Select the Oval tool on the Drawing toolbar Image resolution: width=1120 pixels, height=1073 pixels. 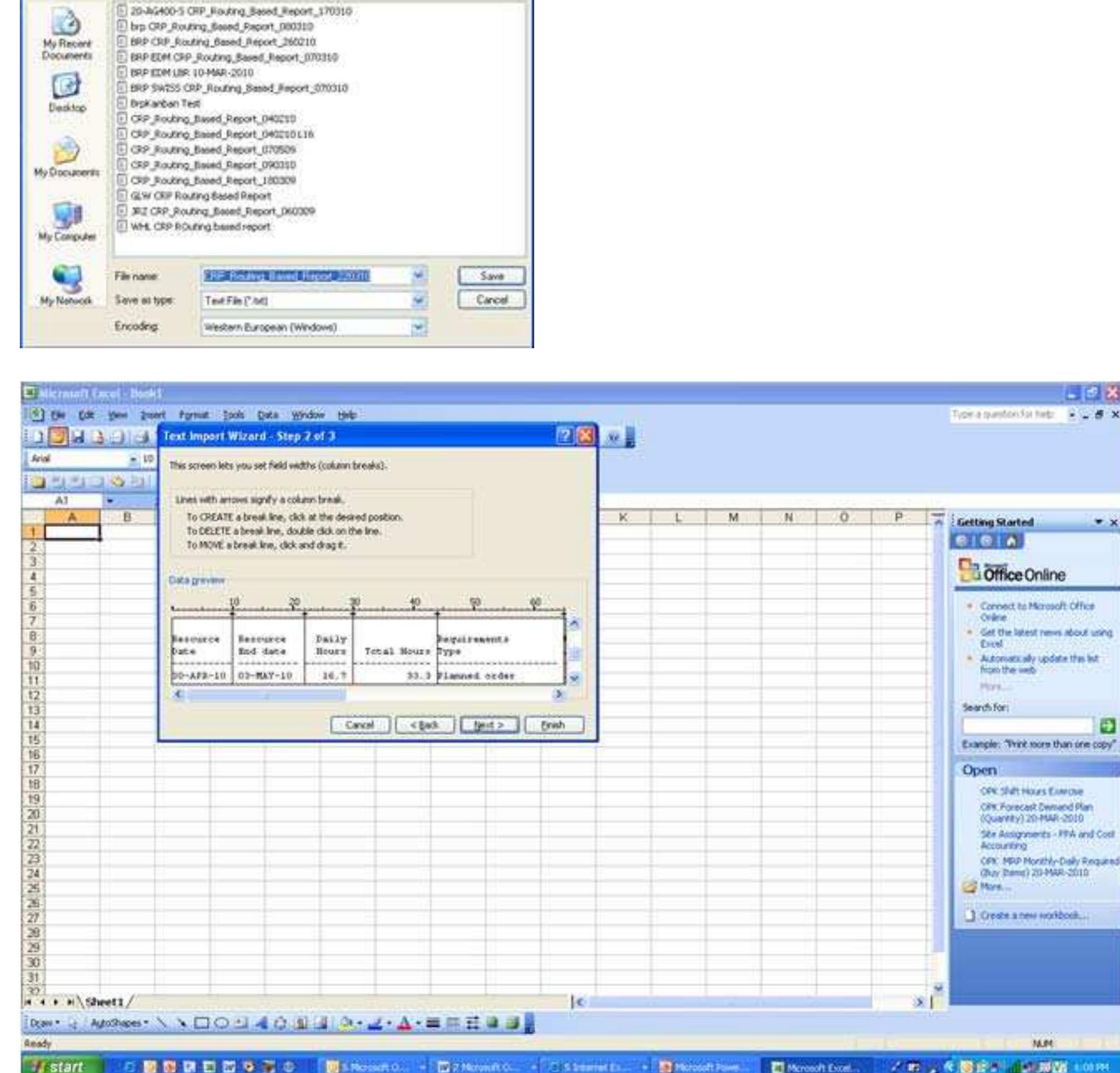223,1023
